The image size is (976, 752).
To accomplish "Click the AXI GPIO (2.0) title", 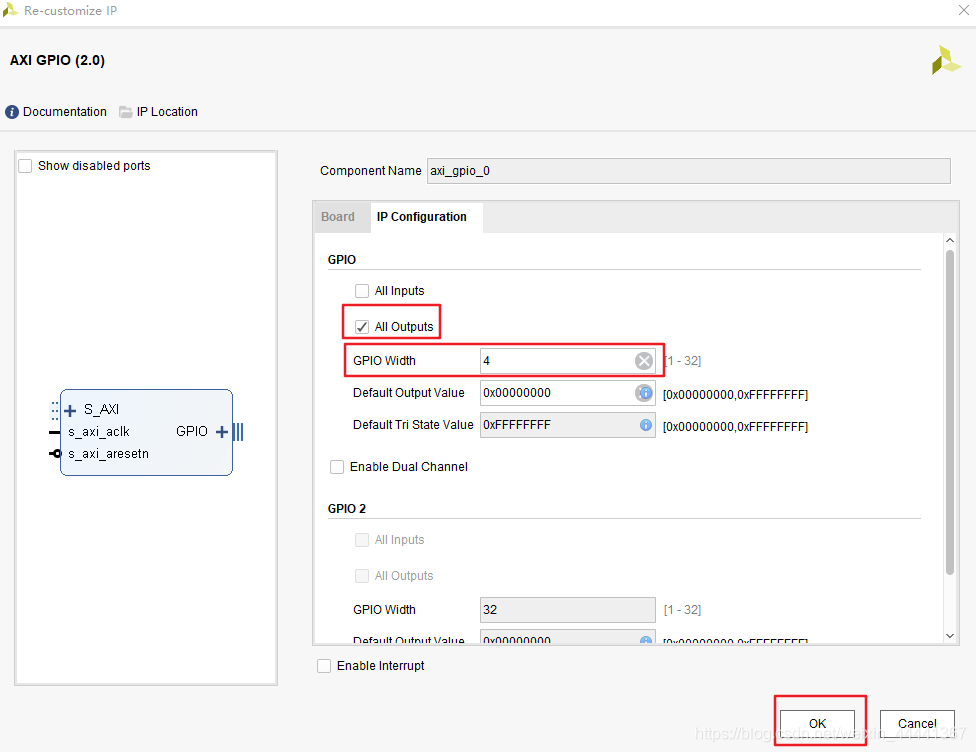I will [57, 60].
